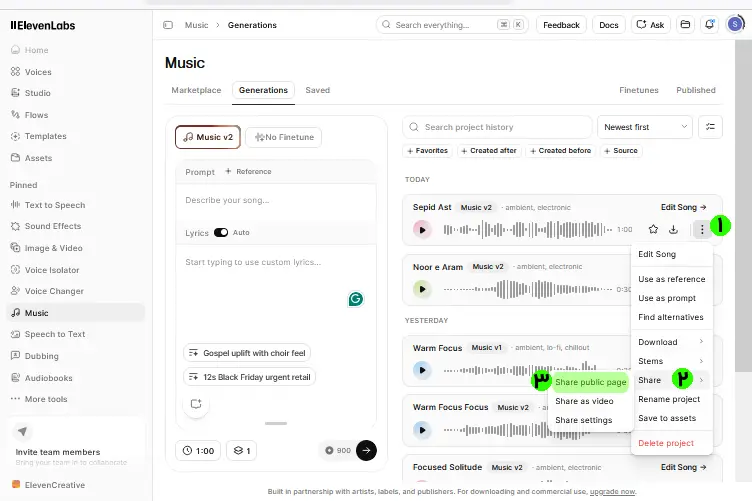The height and width of the screenshot is (501, 752).
Task: Open Templates in sidebar
Action: click(38, 136)
